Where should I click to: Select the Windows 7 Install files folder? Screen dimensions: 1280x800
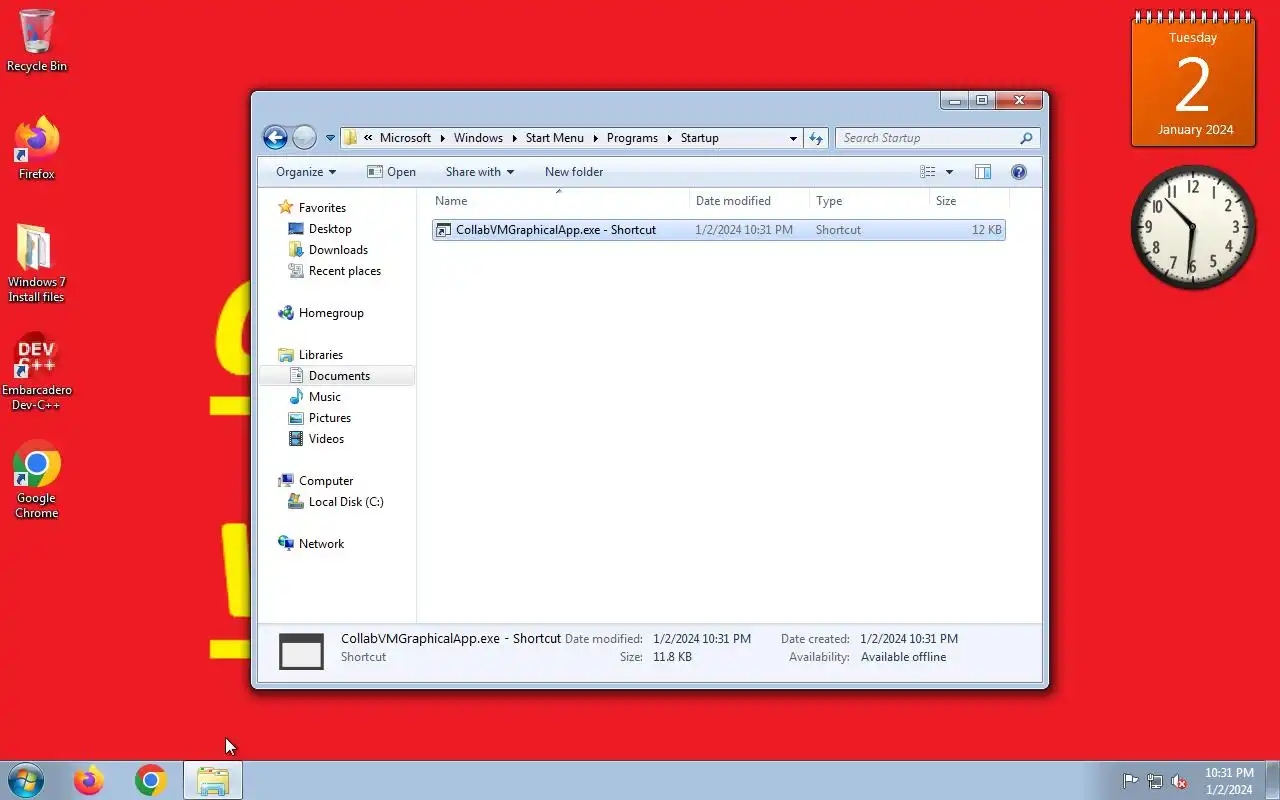[x=36, y=263]
